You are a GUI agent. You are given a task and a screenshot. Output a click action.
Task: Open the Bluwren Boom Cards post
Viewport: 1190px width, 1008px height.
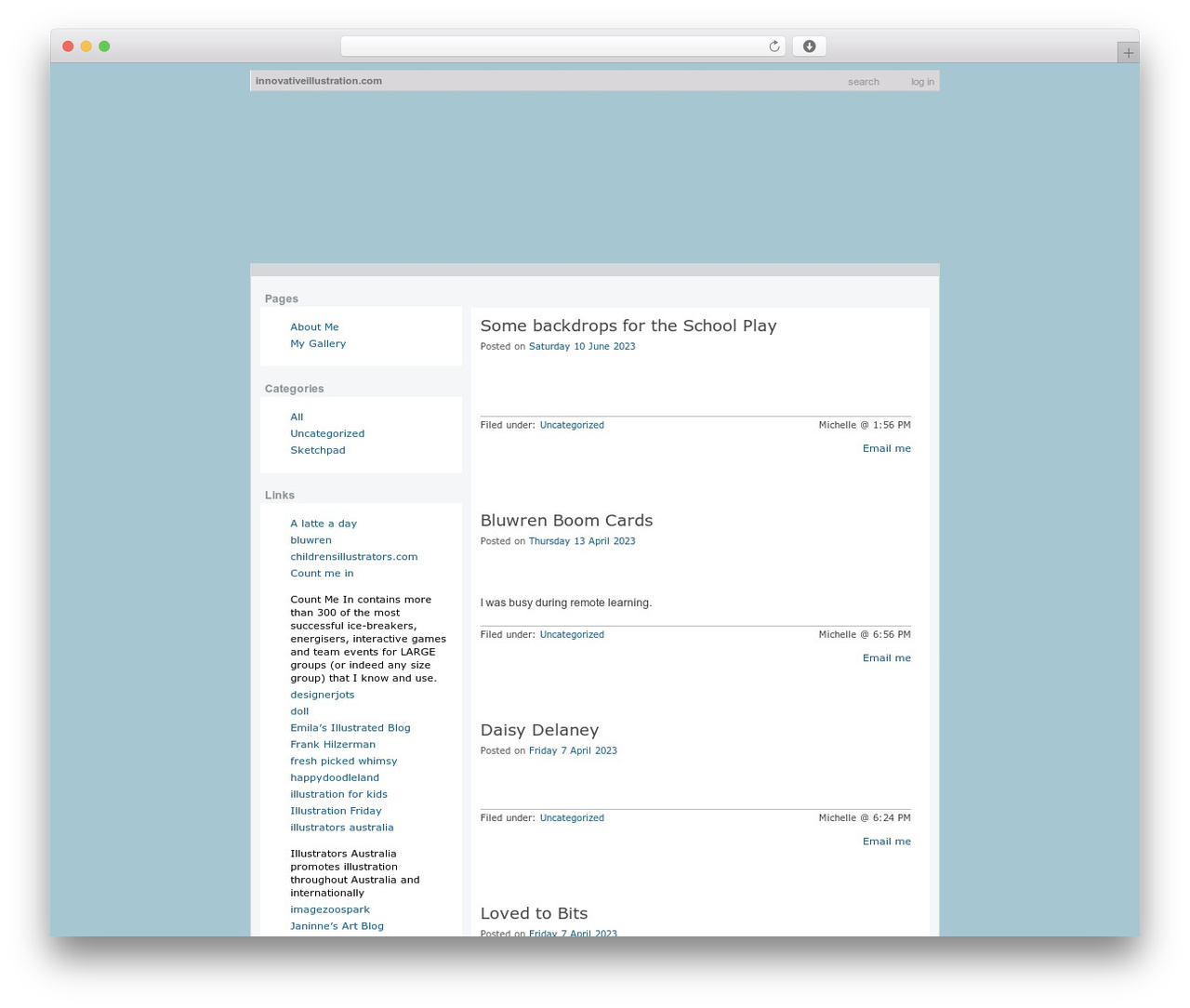(566, 521)
